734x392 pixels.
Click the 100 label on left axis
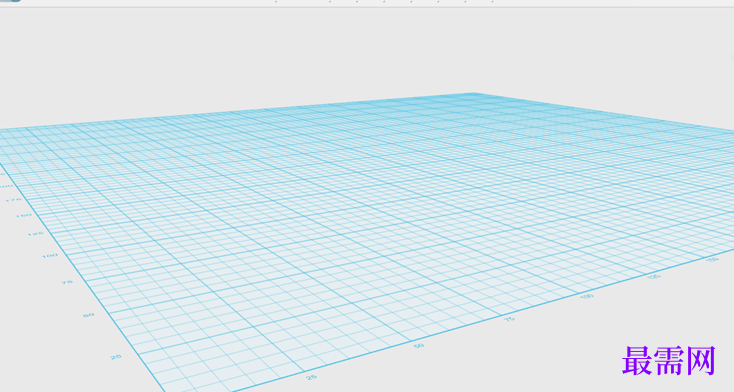pos(50,256)
